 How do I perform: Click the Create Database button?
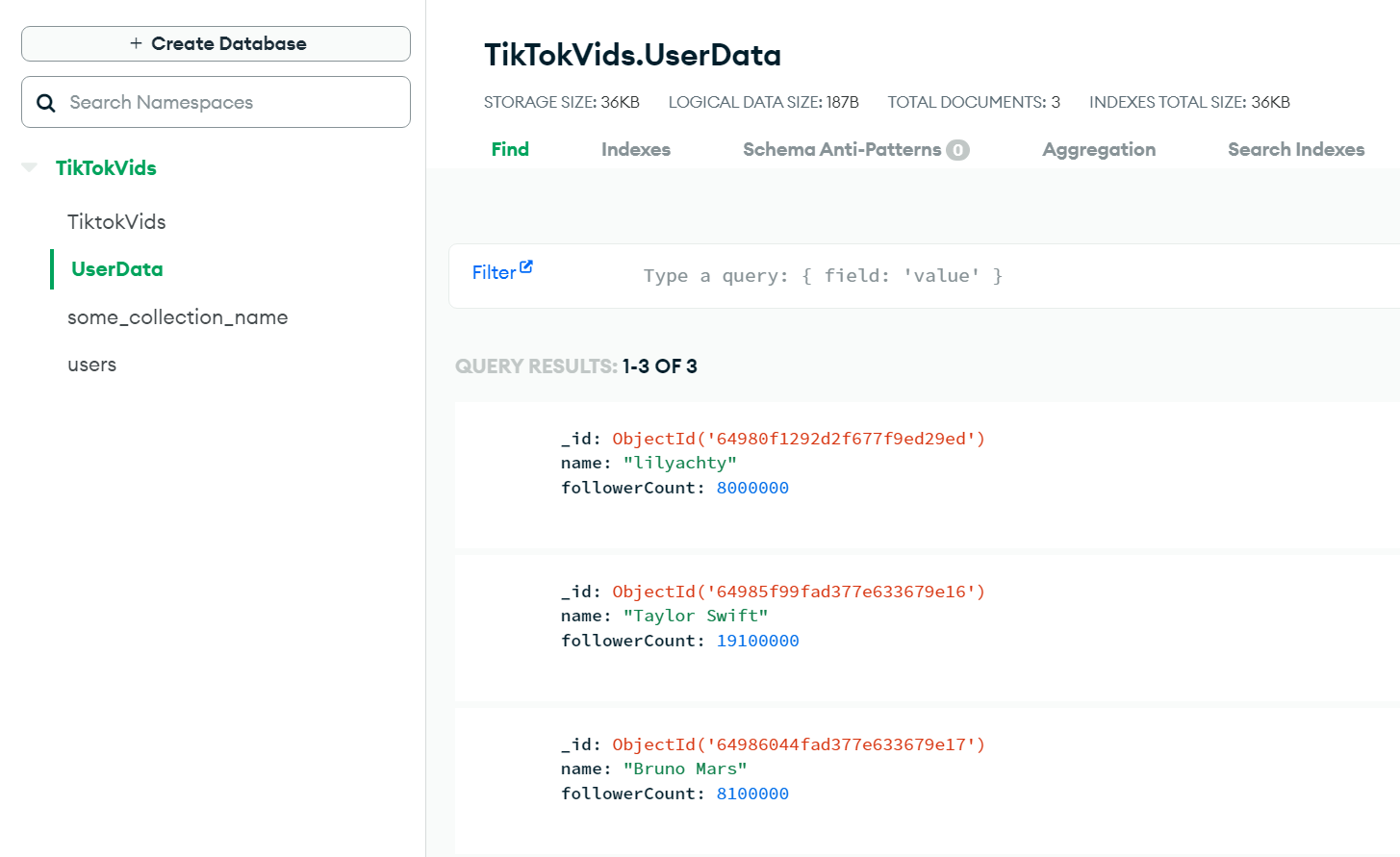(x=216, y=43)
